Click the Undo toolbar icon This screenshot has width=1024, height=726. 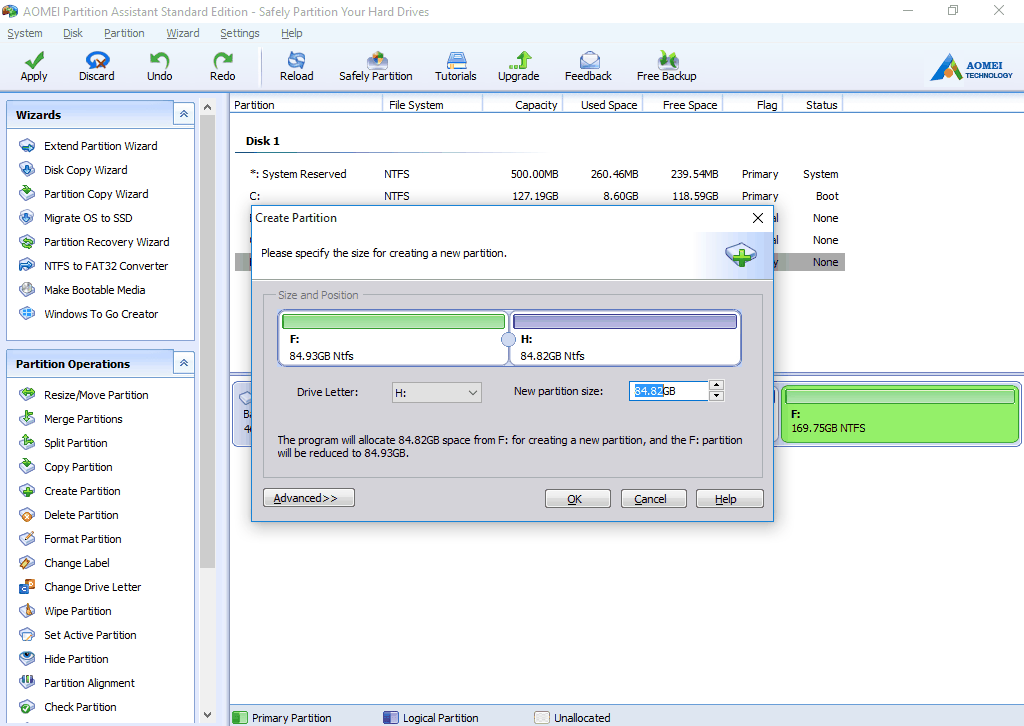159,67
